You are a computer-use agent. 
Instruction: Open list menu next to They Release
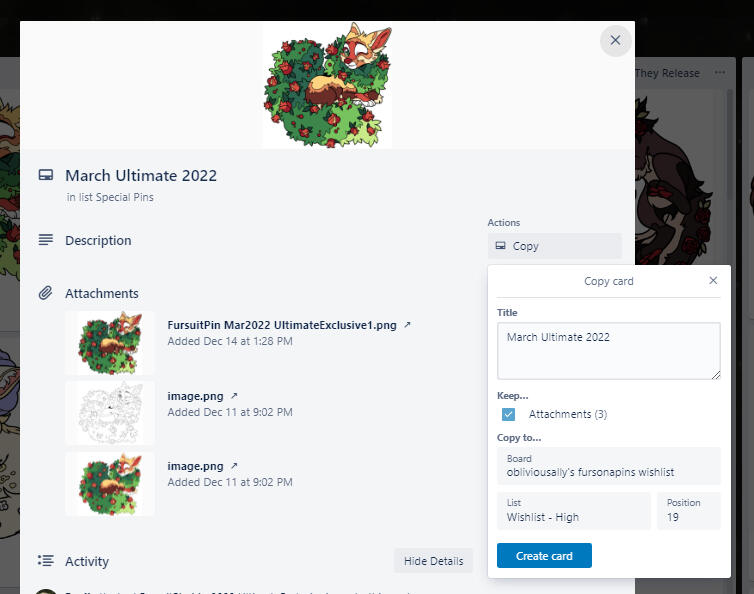click(x=720, y=73)
